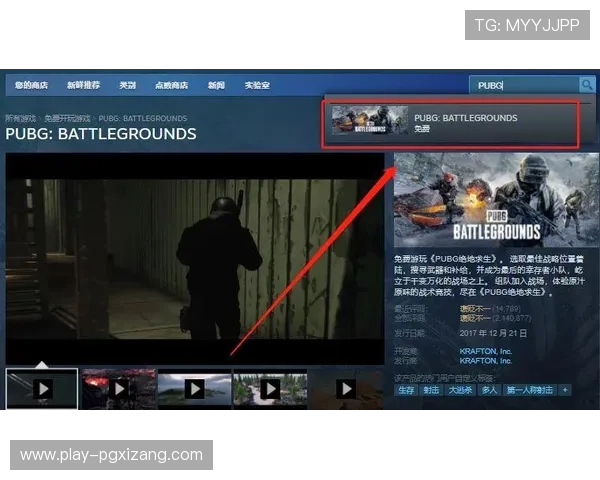
Task: Play the red lava video thumbnail
Action: point(119,389)
